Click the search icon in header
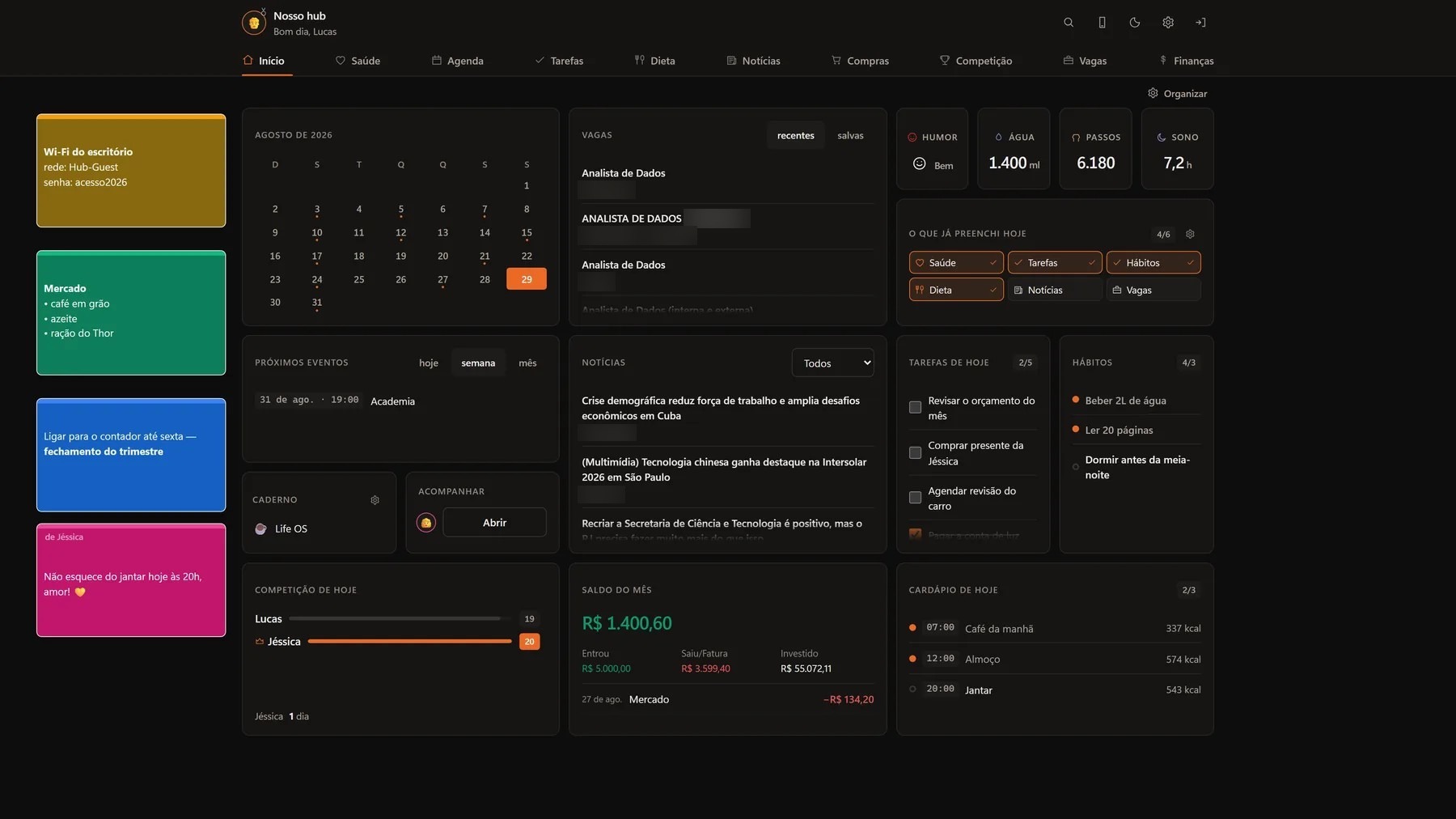 click(x=1069, y=23)
